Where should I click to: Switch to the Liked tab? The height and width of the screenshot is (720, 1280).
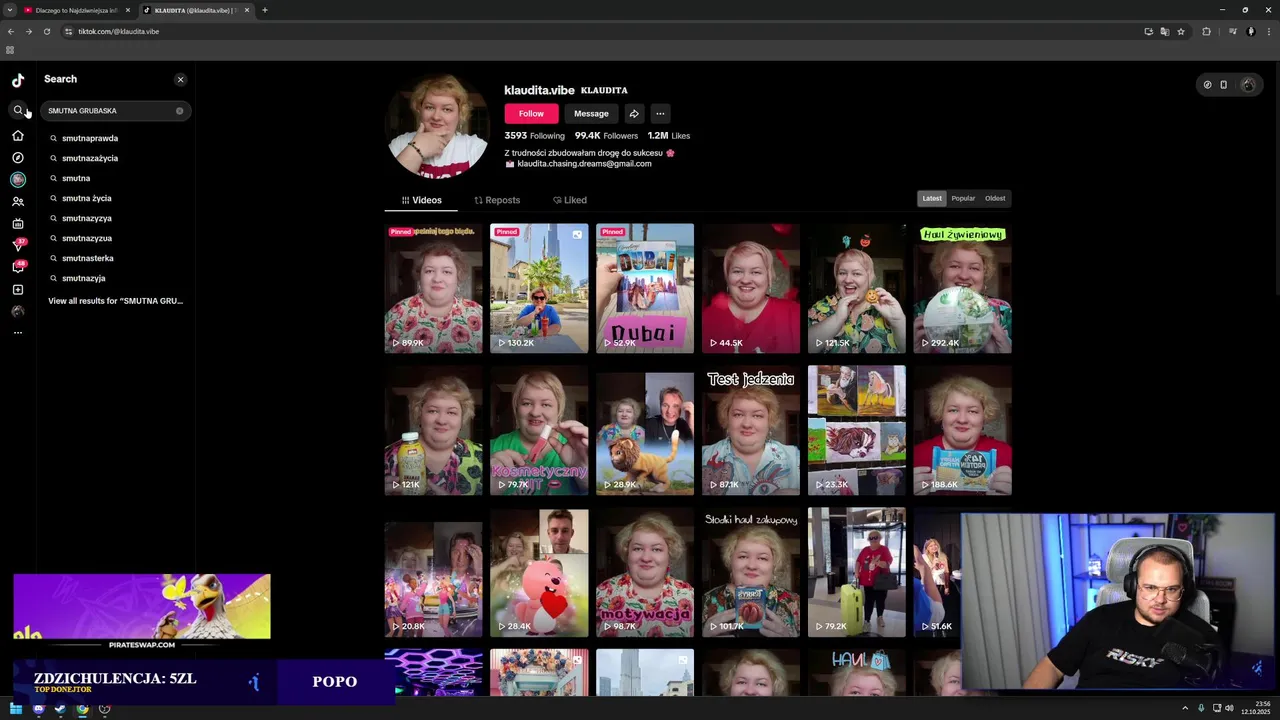(570, 200)
